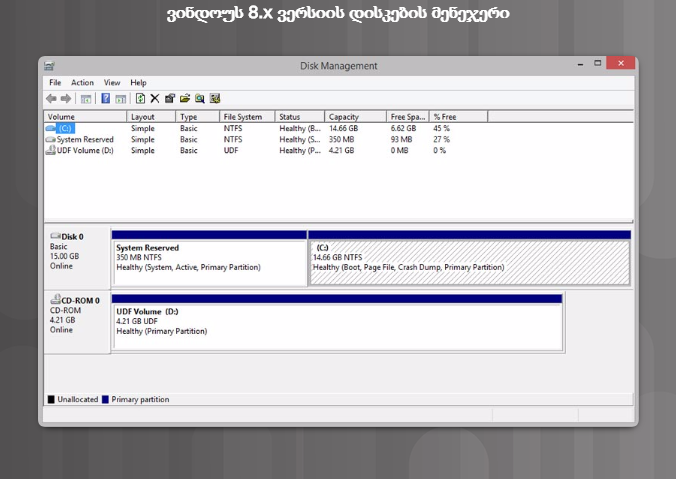Click the CD-ROM 0 label panel
This screenshot has height=479, width=676.
[x=78, y=320]
